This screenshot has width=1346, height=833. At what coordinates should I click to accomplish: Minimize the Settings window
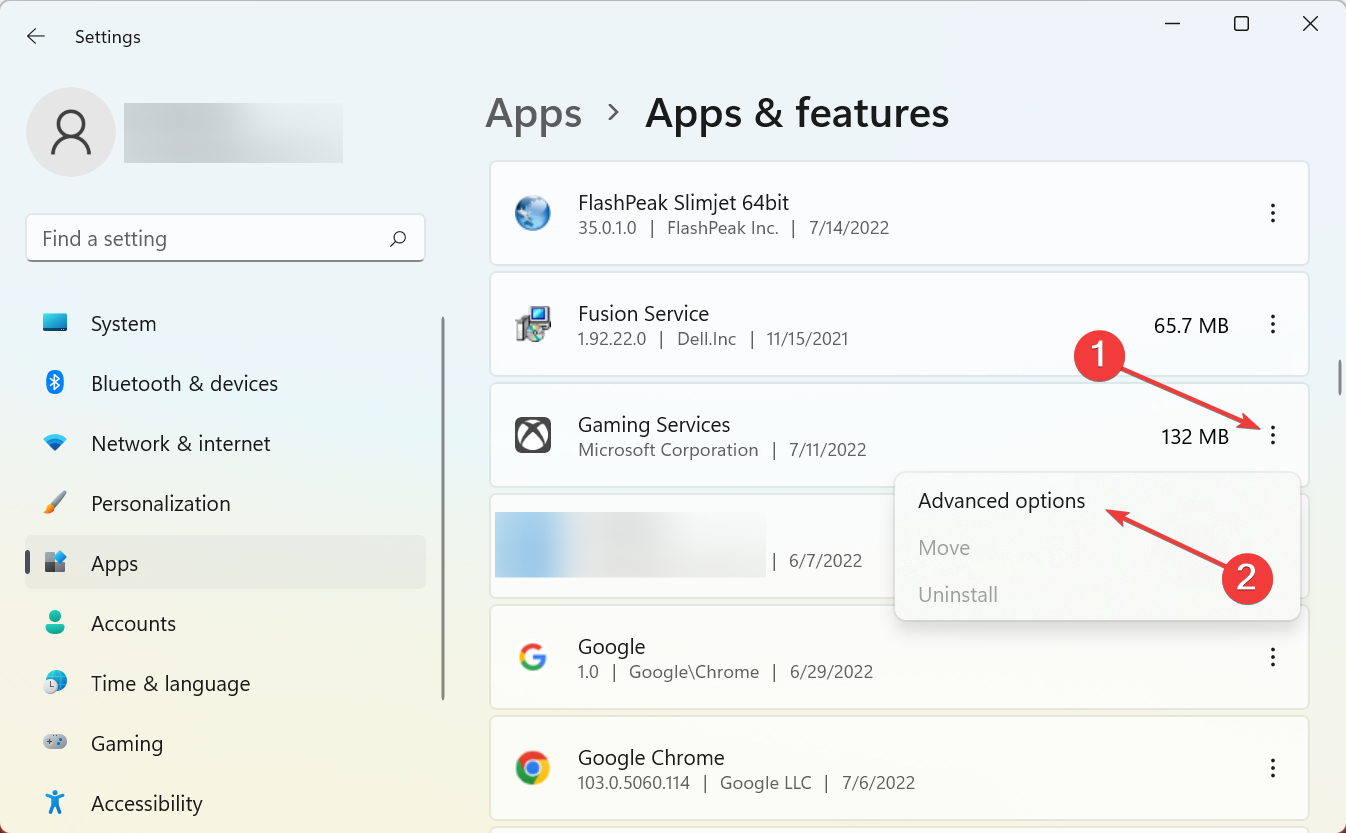click(x=1172, y=24)
